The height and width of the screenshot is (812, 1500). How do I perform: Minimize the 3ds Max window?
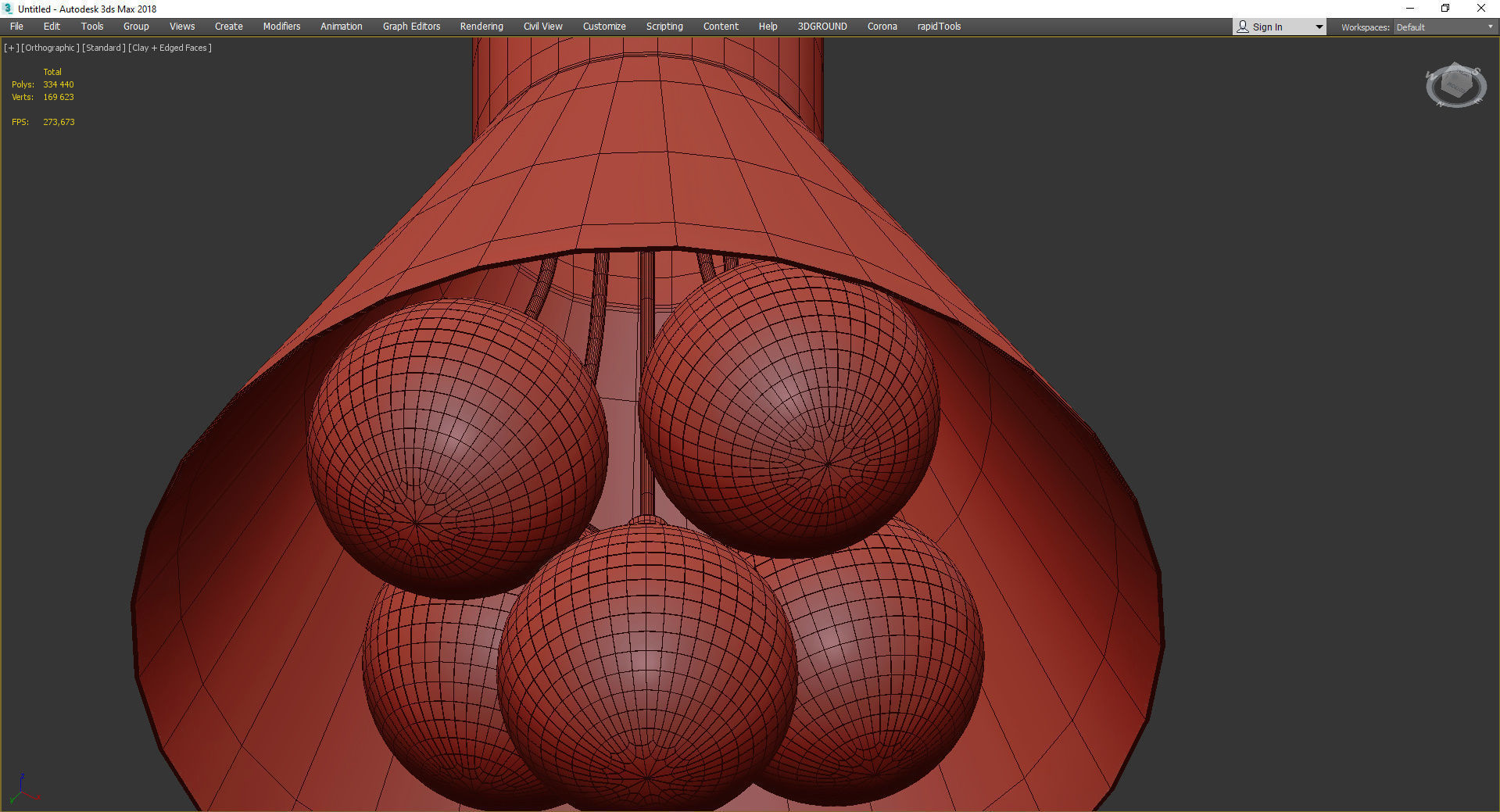[x=1410, y=9]
